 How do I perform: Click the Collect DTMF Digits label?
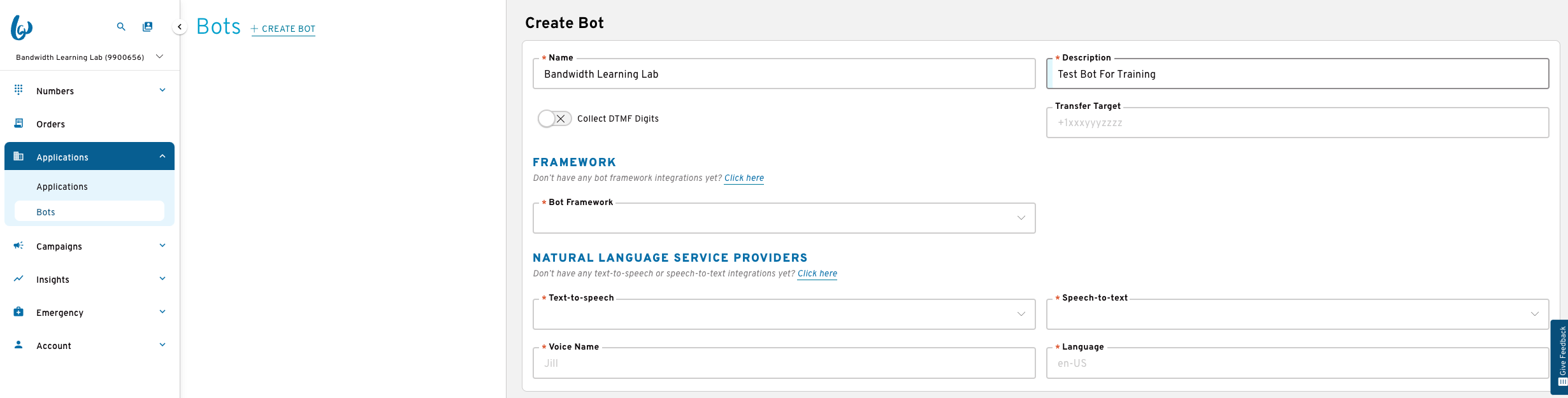[x=618, y=119]
